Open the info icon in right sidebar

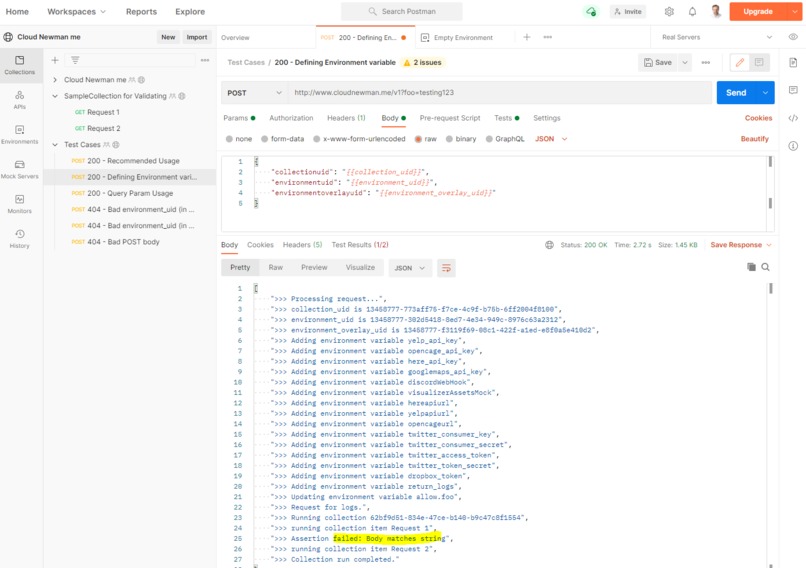[x=793, y=146]
